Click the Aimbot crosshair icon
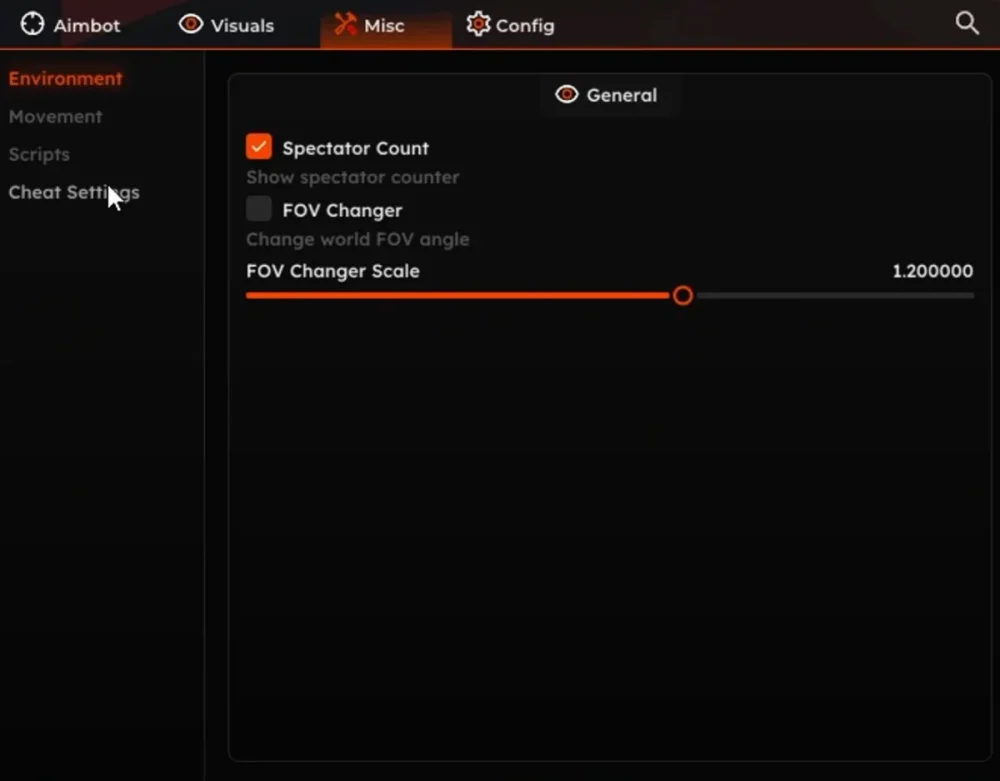Image resolution: width=1000 pixels, height=781 pixels. [x=33, y=24]
